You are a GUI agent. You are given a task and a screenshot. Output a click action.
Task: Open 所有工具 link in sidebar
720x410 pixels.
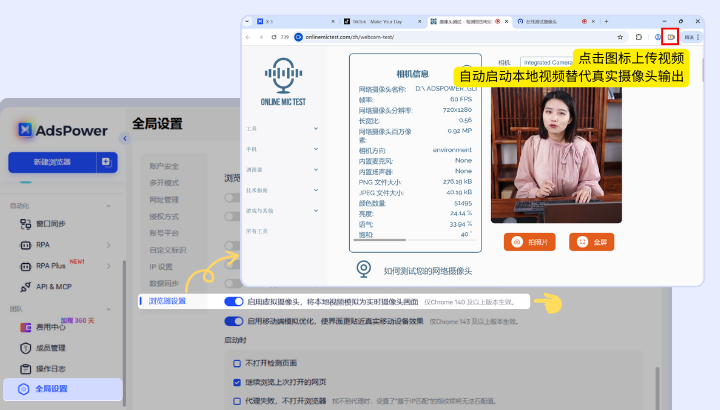pyautogui.click(x=257, y=231)
